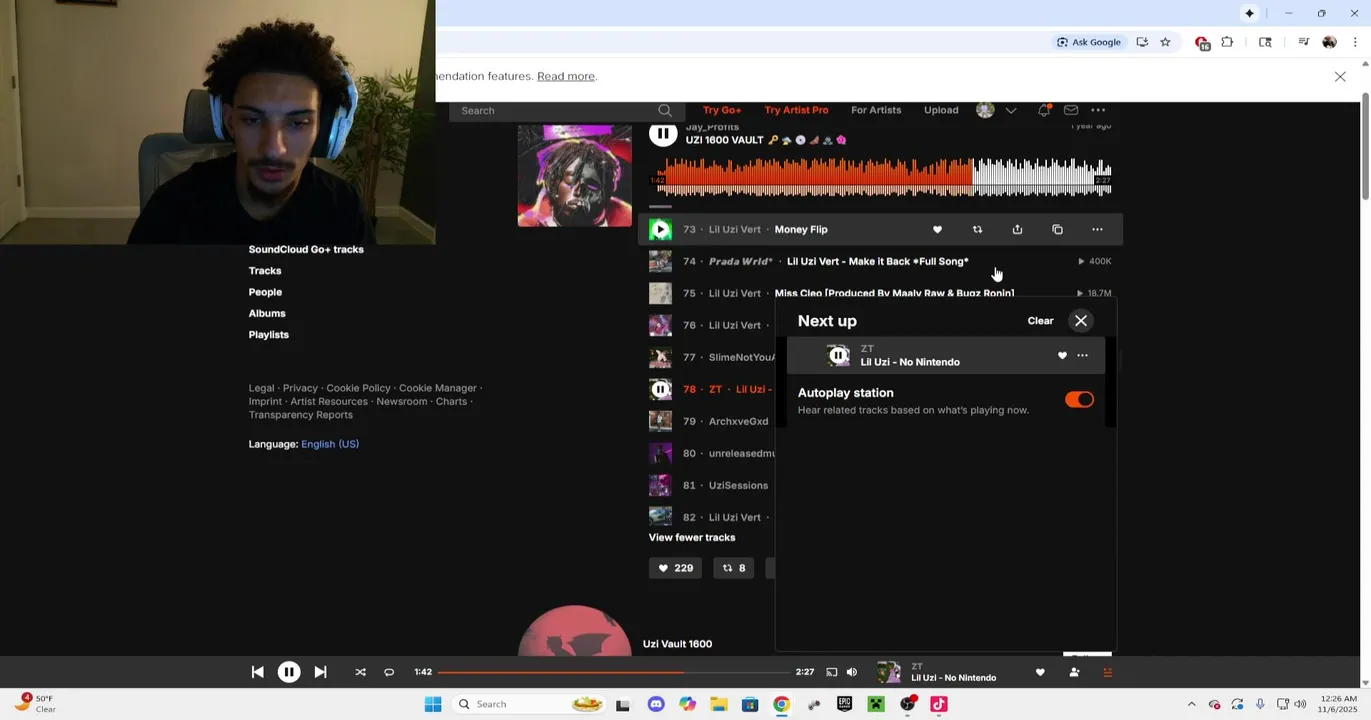The height and width of the screenshot is (720, 1371).
Task: Collapse list with View fewer tracks
Action: (692, 538)
